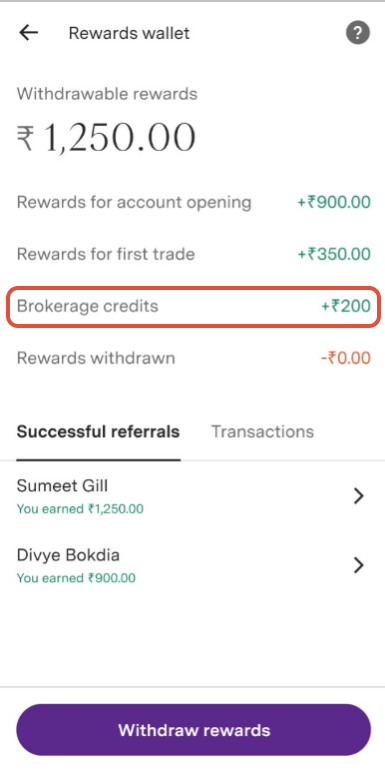Image resolution: width=385 pixels, height=770 pixels.
Task: Click "You earned ₹1,250.00" under Sumeet Gill
Action: 80,509
